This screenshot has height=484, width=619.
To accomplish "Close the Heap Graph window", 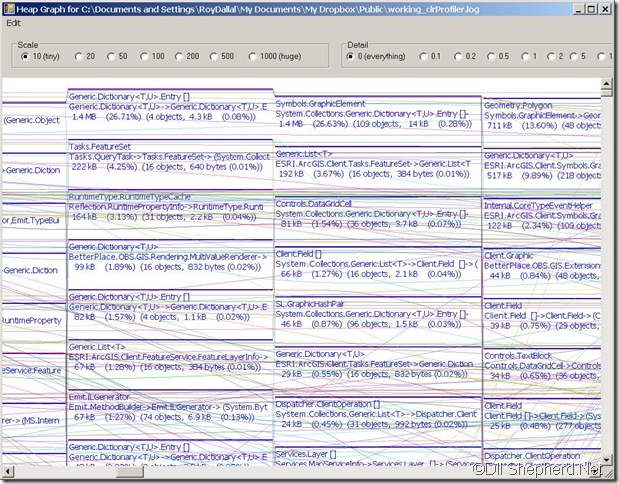I will pos(605,9).
